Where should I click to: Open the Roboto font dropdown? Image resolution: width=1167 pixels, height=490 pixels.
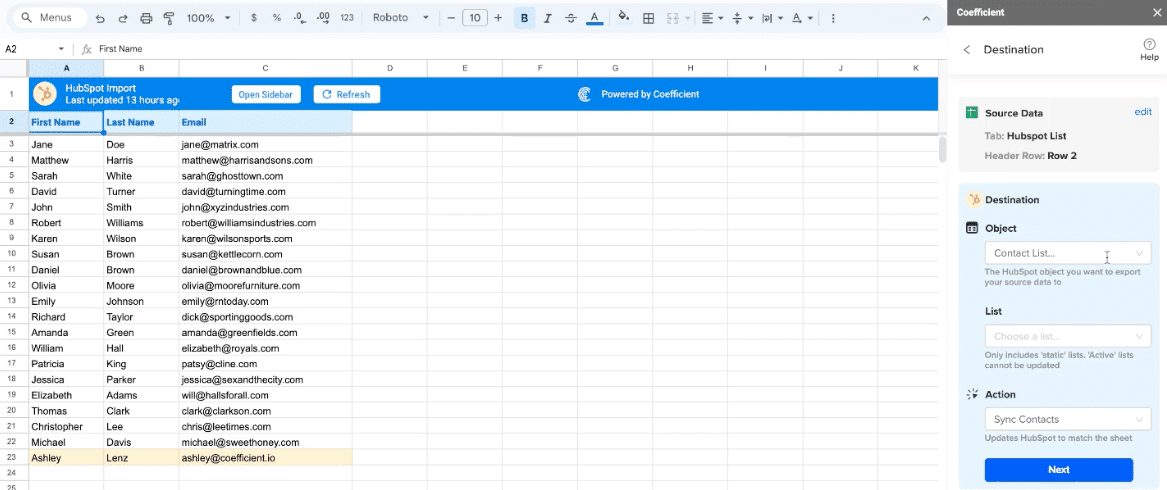pyautogui.click(x=400, y=18)
